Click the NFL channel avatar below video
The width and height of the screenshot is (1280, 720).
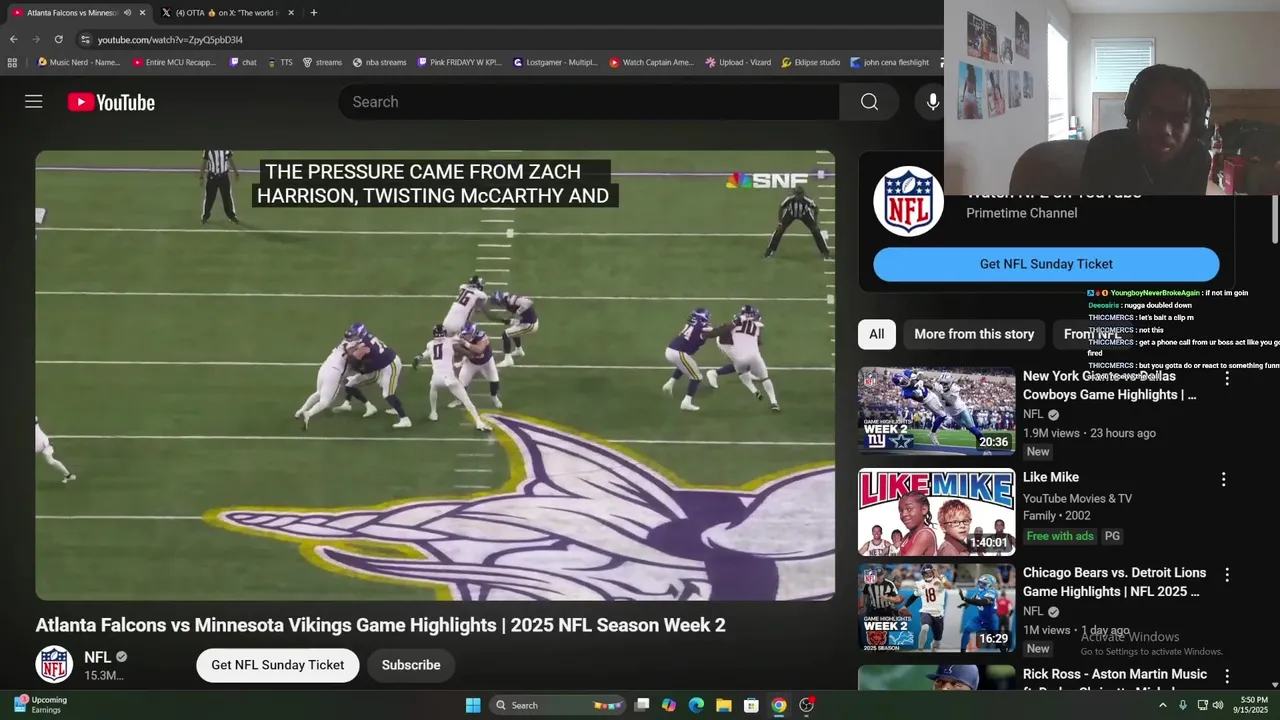(x=54, y=665)
